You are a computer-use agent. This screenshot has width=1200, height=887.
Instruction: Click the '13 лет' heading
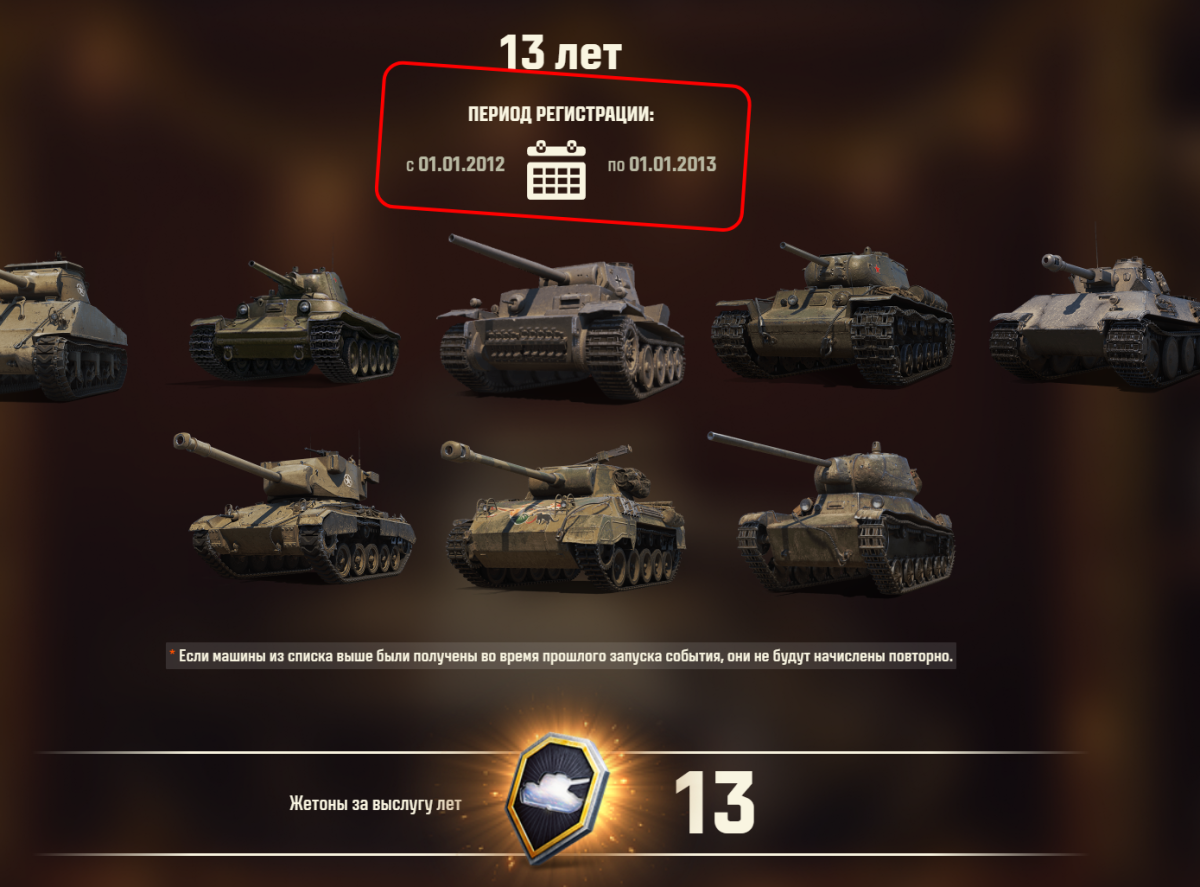[560, 52]
